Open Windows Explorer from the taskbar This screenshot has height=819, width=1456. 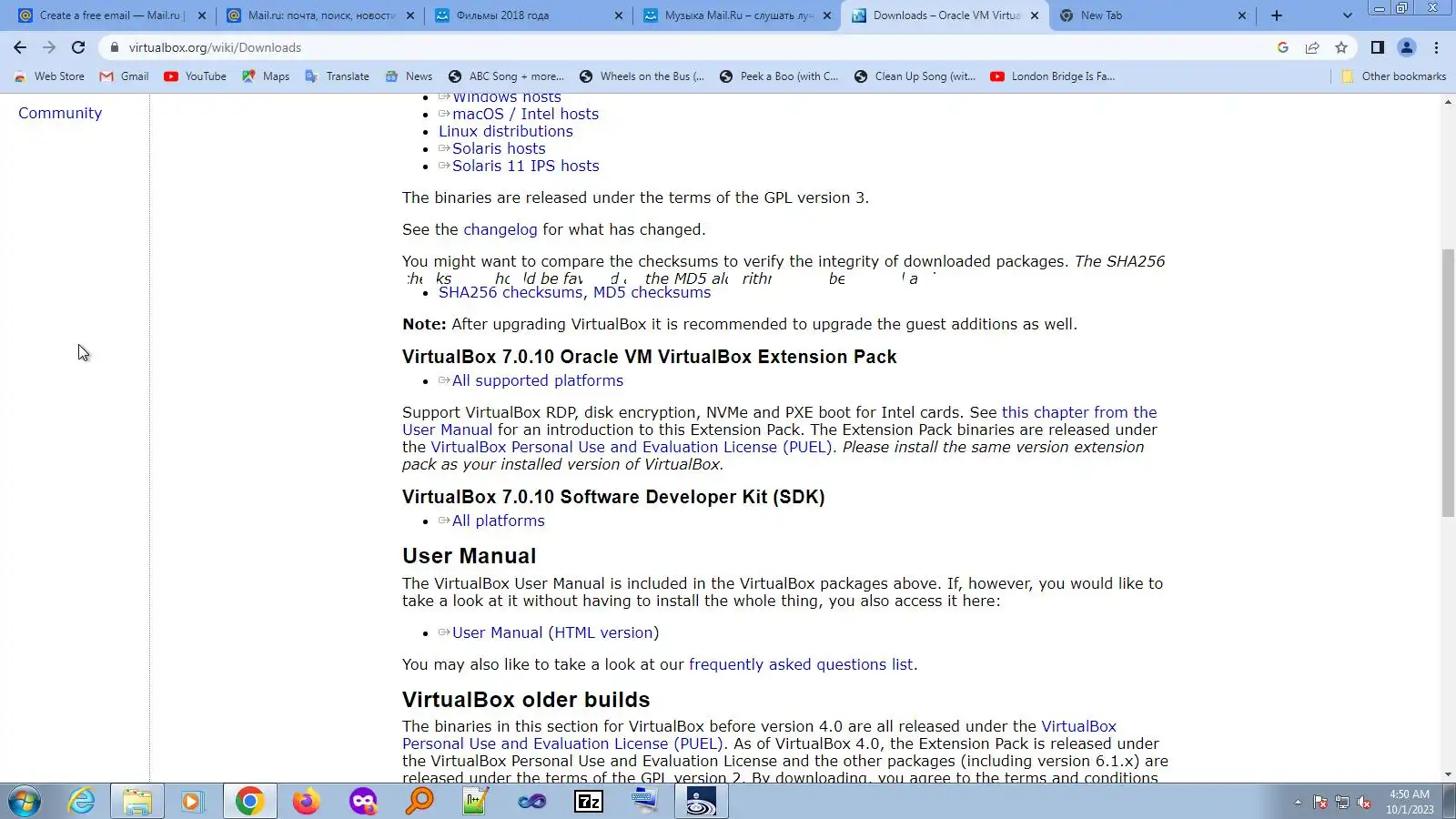point(137,802)
